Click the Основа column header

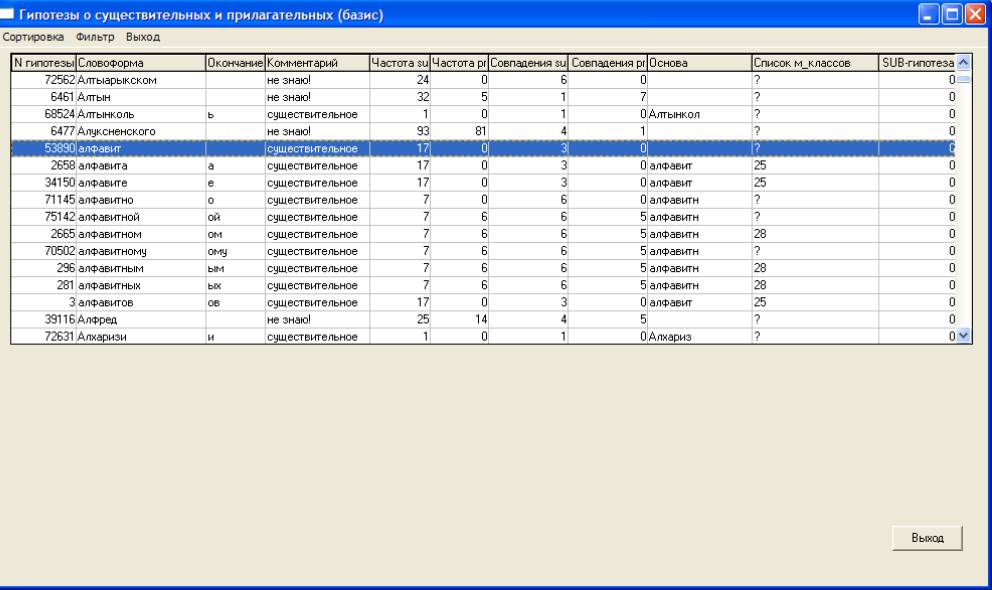coord(698,63)
